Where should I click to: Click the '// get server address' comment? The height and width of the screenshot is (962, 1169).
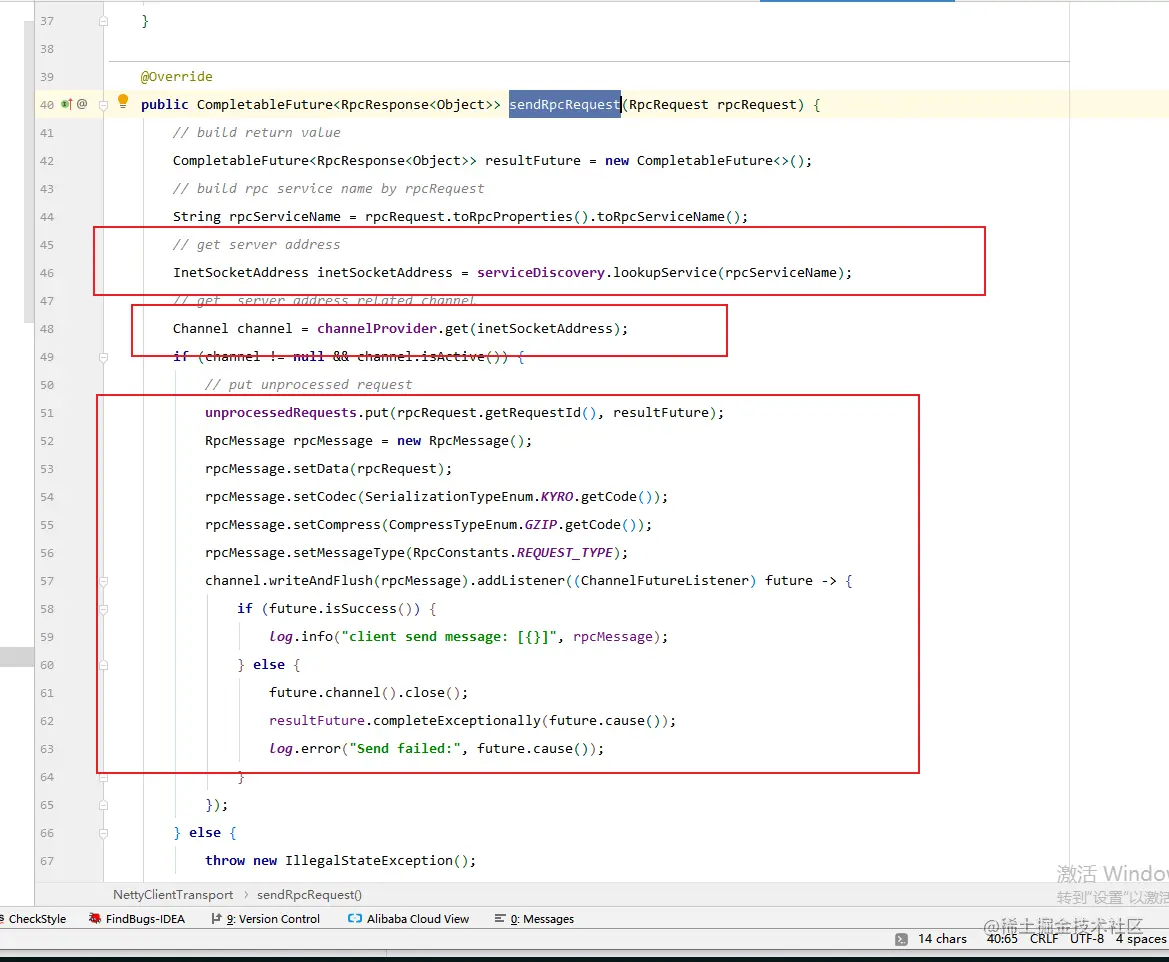(256, 245)
